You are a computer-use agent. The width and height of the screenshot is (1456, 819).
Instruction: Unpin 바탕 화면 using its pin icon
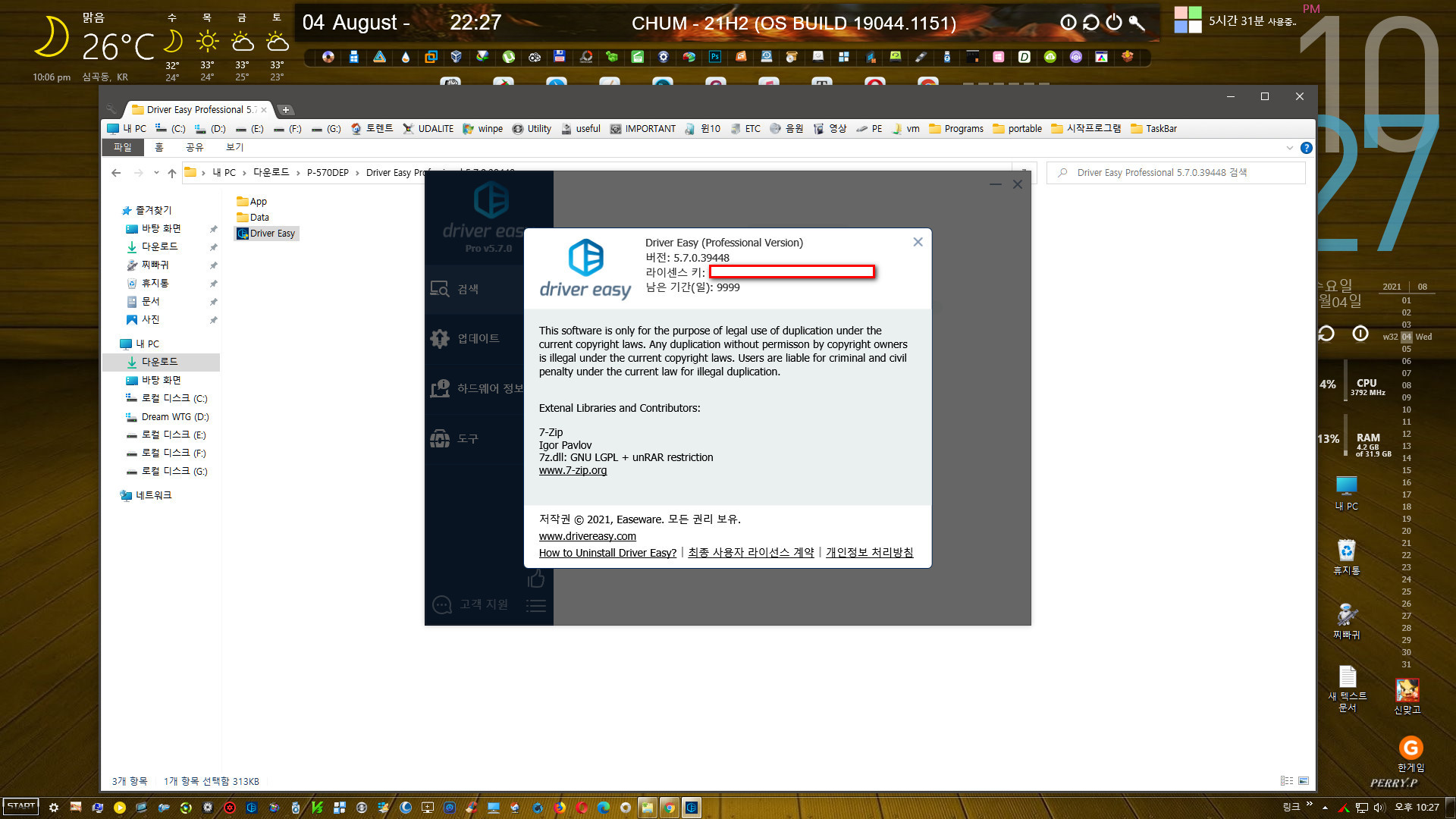coord(214,229)
